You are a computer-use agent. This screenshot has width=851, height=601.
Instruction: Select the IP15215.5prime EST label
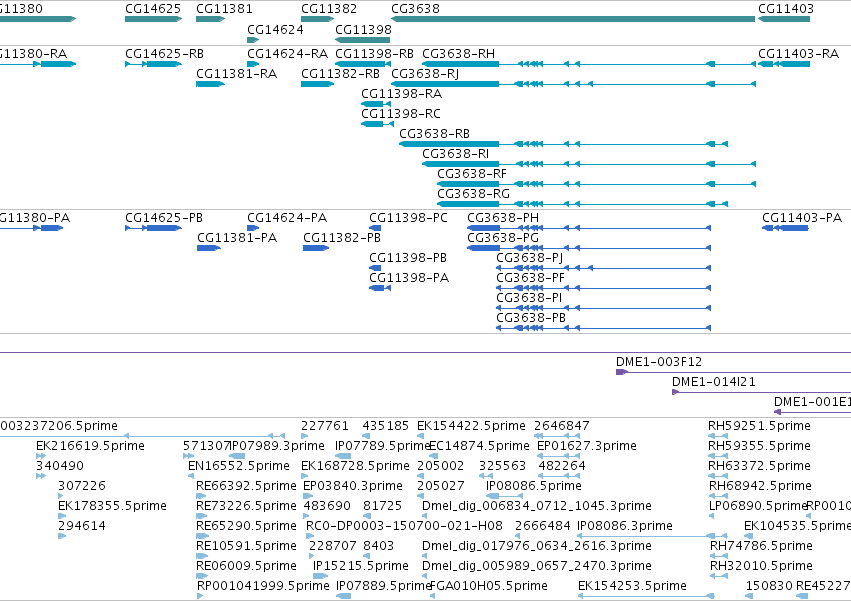[361, 566]
